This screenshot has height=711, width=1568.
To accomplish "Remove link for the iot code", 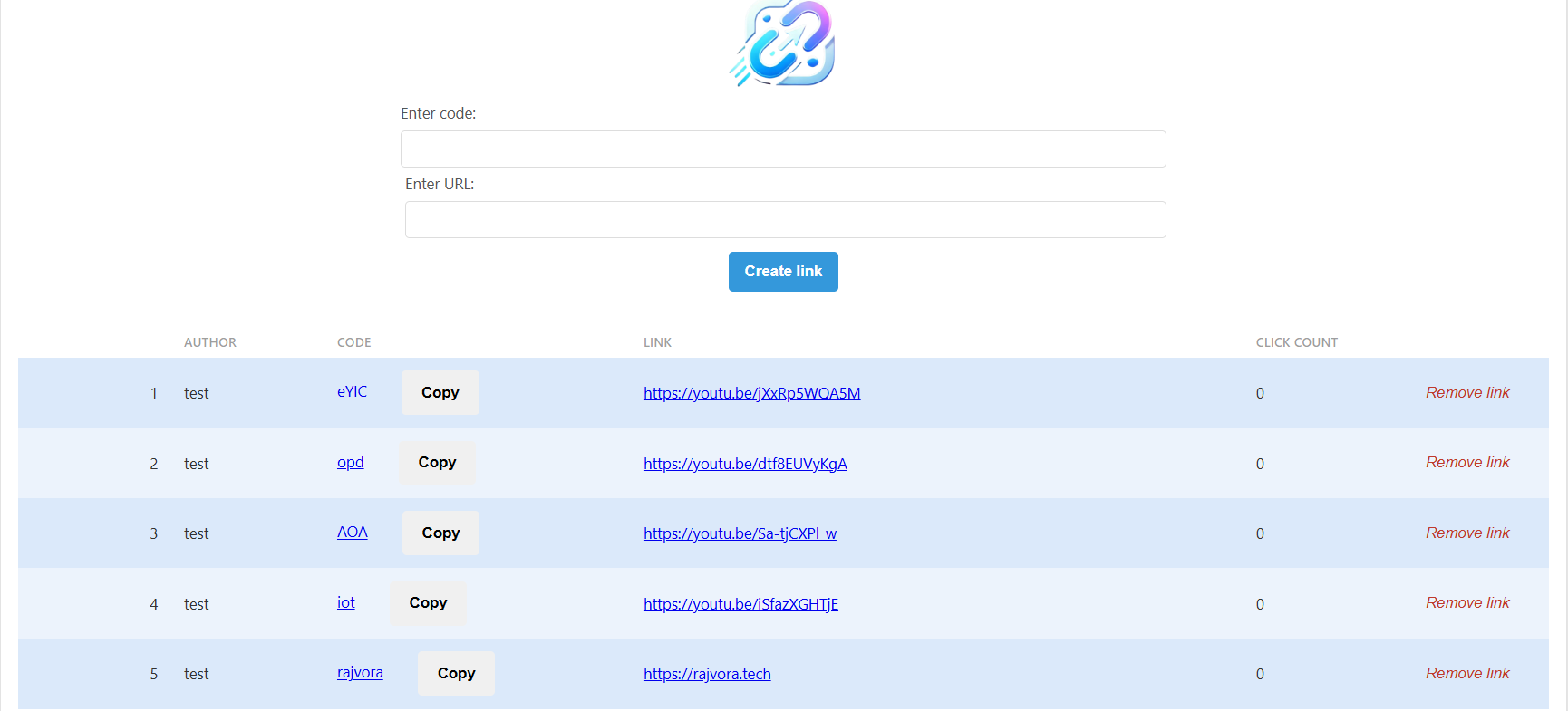I will [1466, 603].
